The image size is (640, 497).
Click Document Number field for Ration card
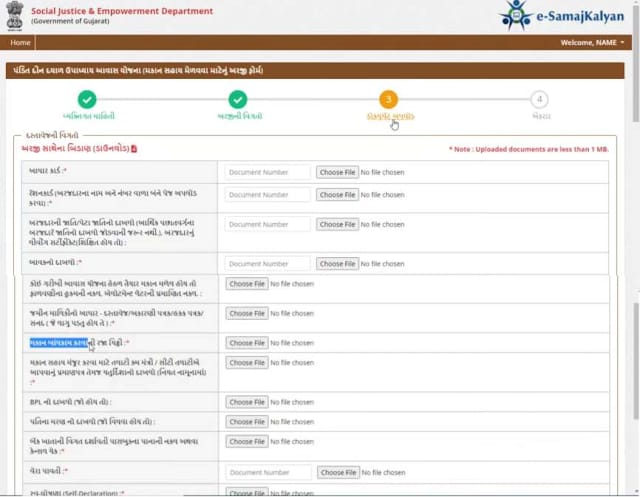[x=268, y=195]
